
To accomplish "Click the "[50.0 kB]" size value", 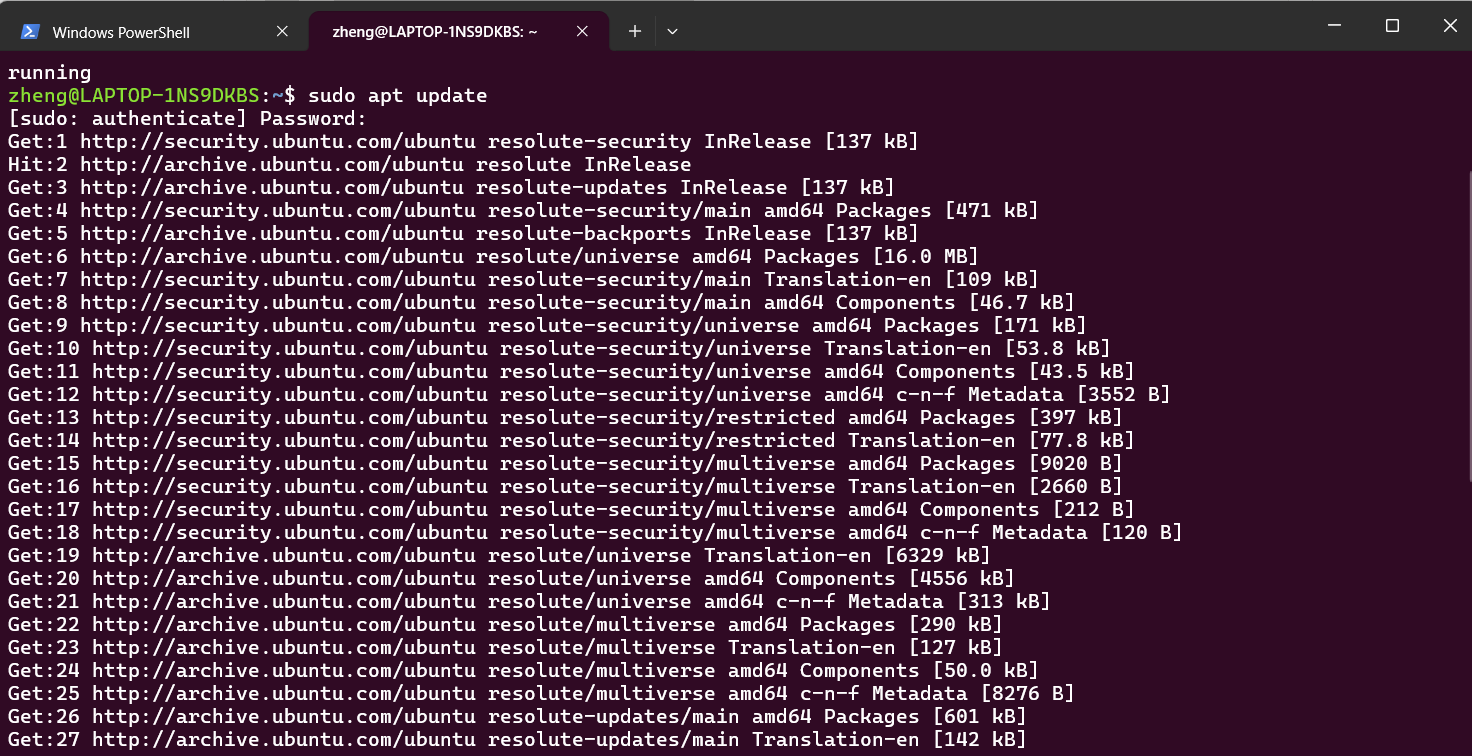I will coord(985,671).
